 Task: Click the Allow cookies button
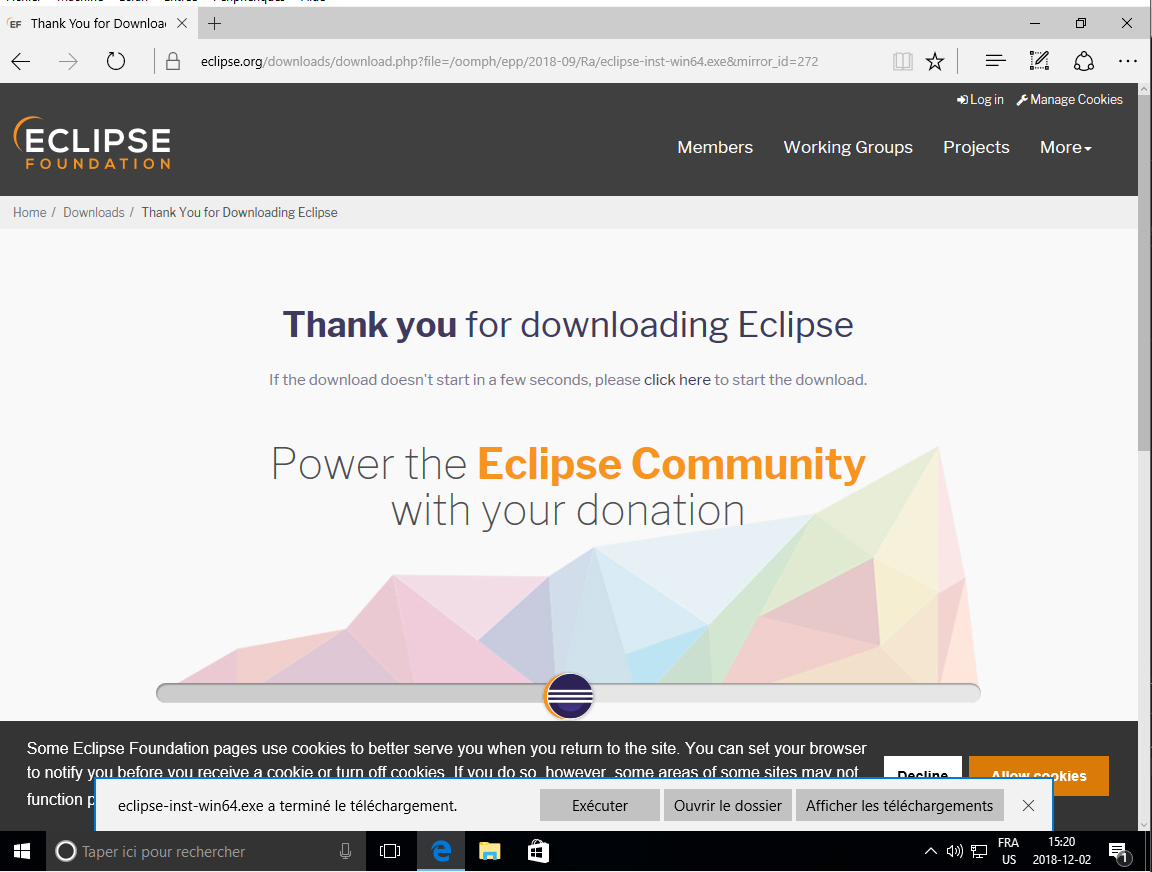point(1038,766)
